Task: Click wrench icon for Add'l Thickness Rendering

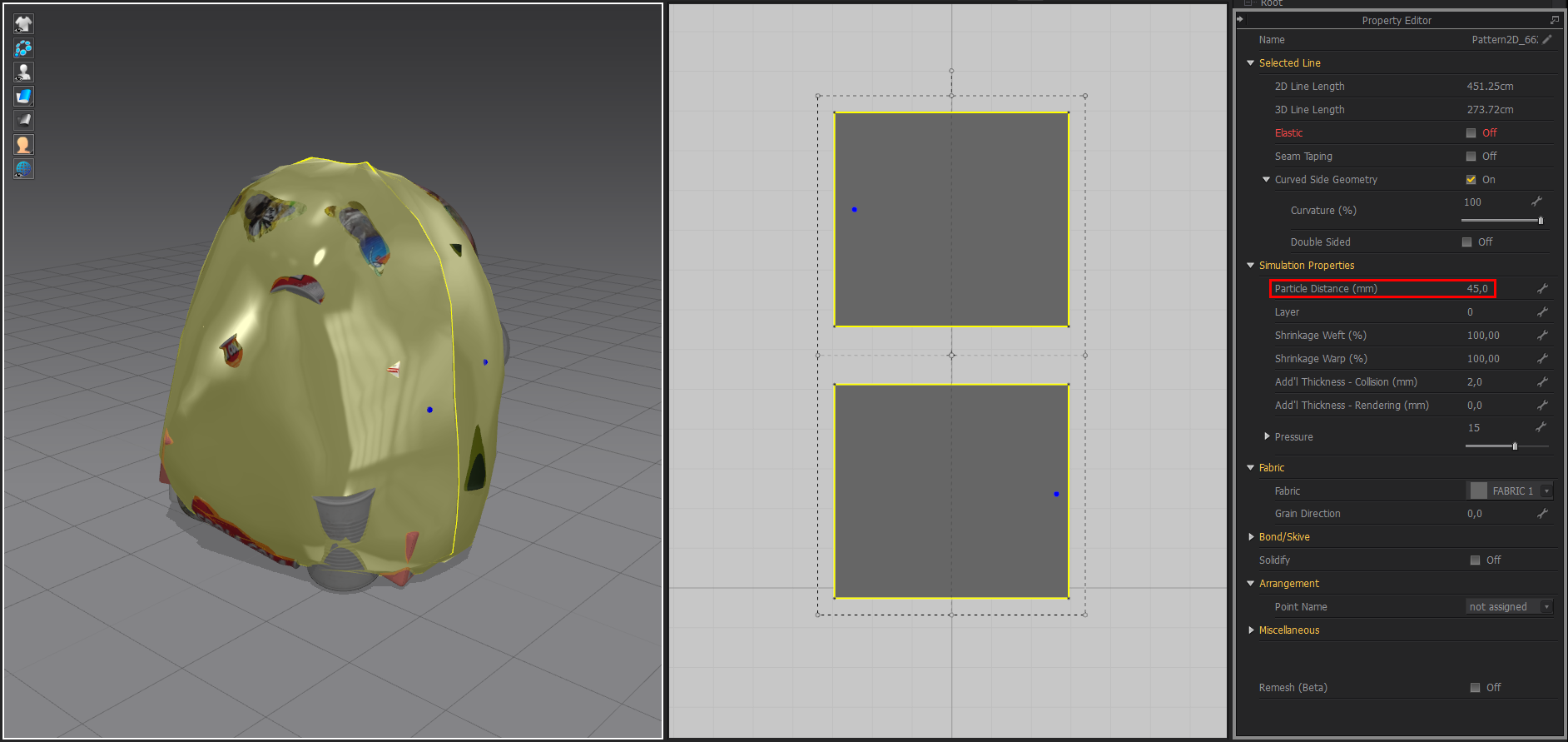Action: pos(1542,406)
